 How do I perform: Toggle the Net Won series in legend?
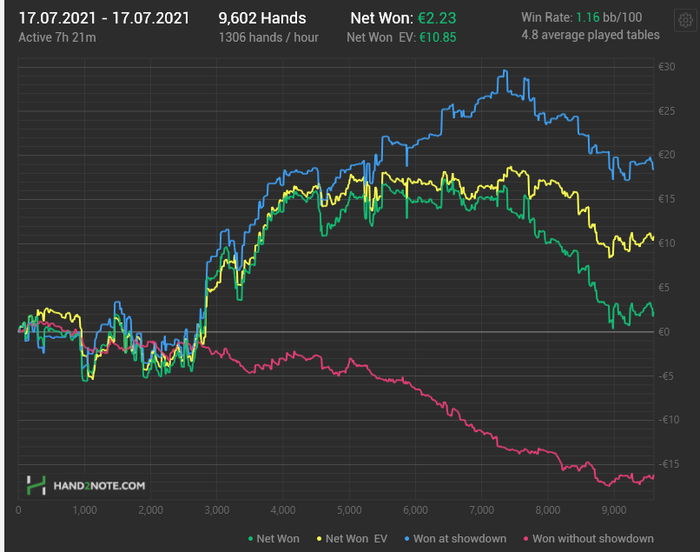tap(274, 539)
